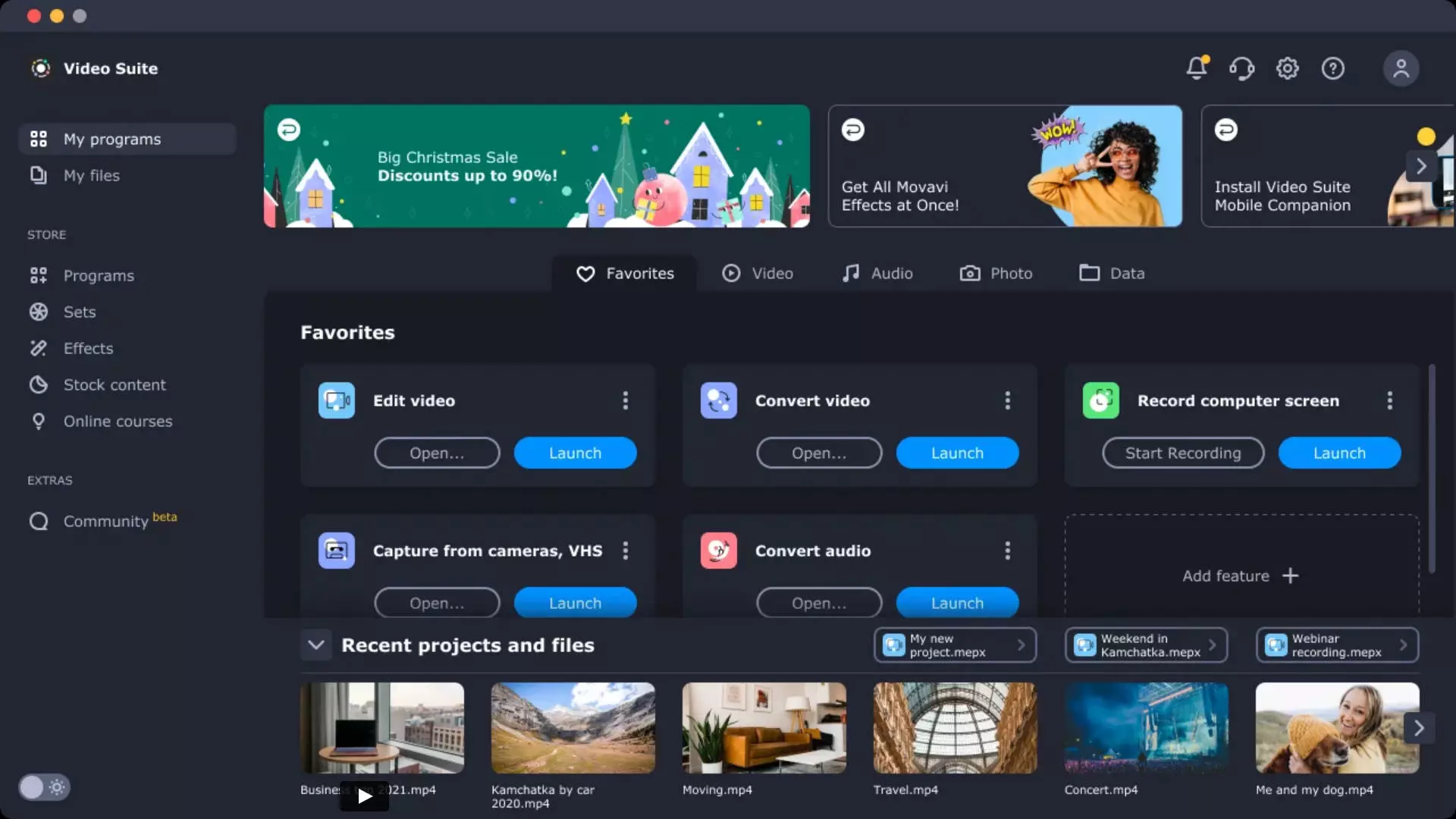This screenshot has height=819, width=1456.
Task: Switch to the Data tab
Action: click(1112, 273)
